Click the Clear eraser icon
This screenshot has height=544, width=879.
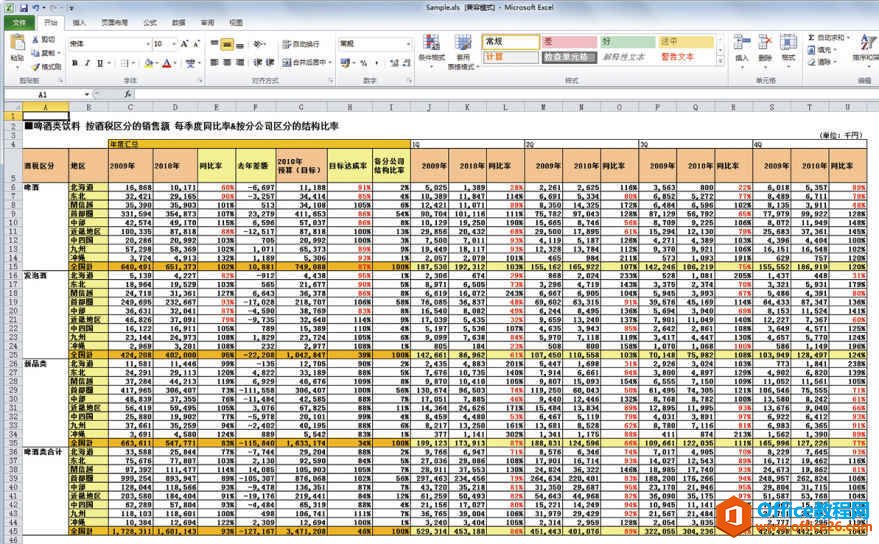811,62
